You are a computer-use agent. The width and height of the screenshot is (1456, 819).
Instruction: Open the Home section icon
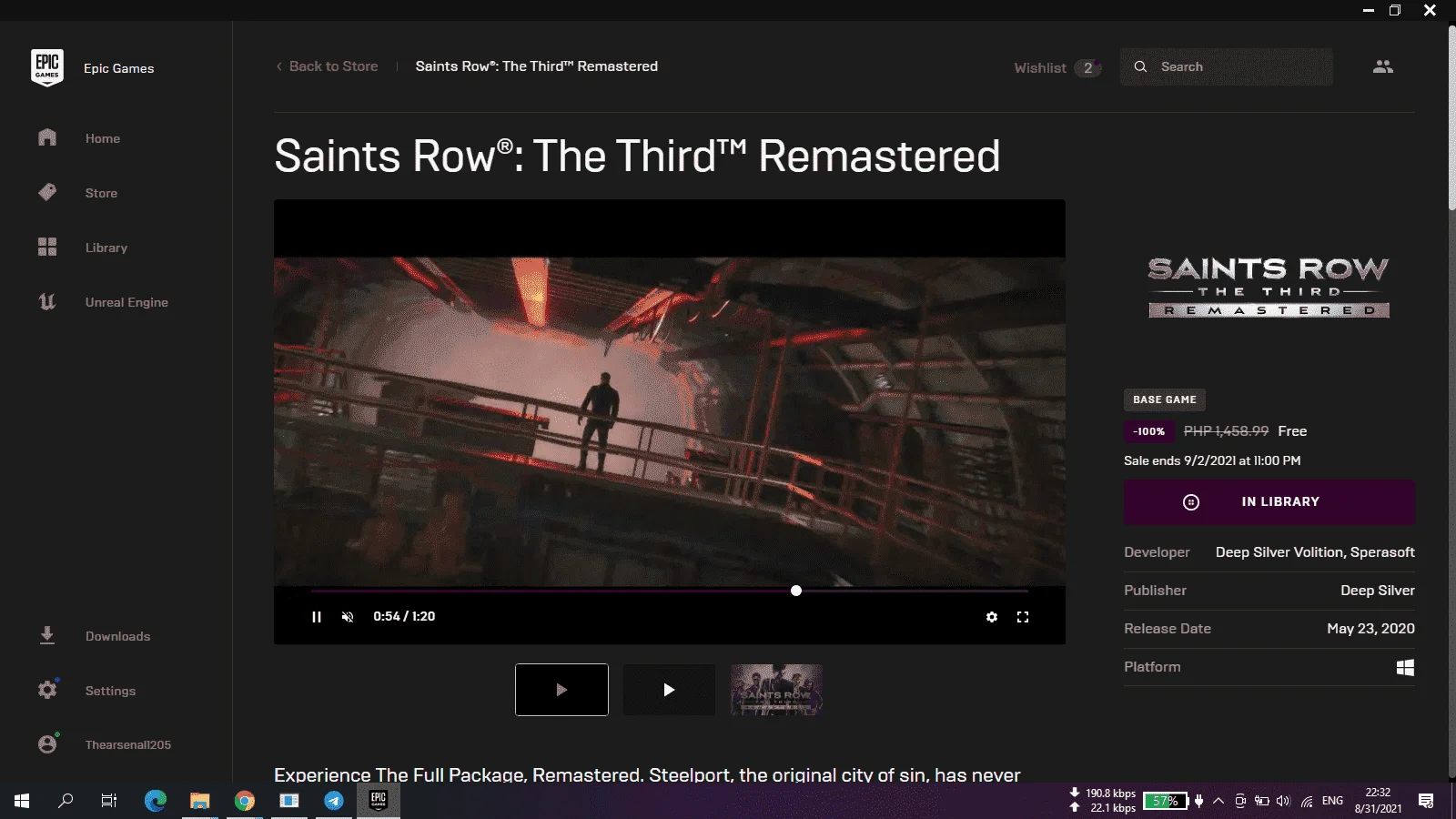pos(47,137)
